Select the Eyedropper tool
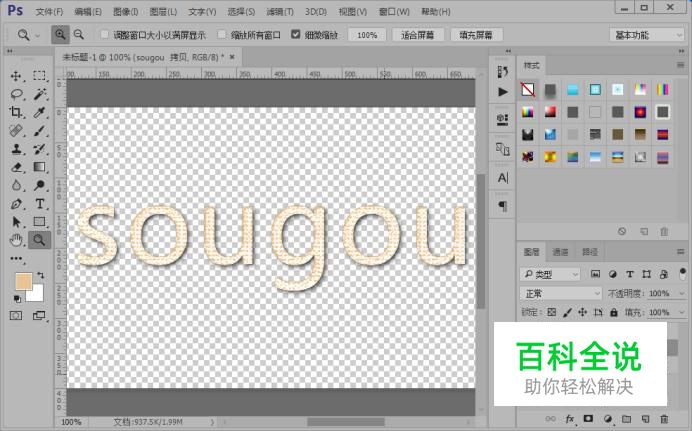This screenshot has height=431, width=692. click(x=39, y=112)
